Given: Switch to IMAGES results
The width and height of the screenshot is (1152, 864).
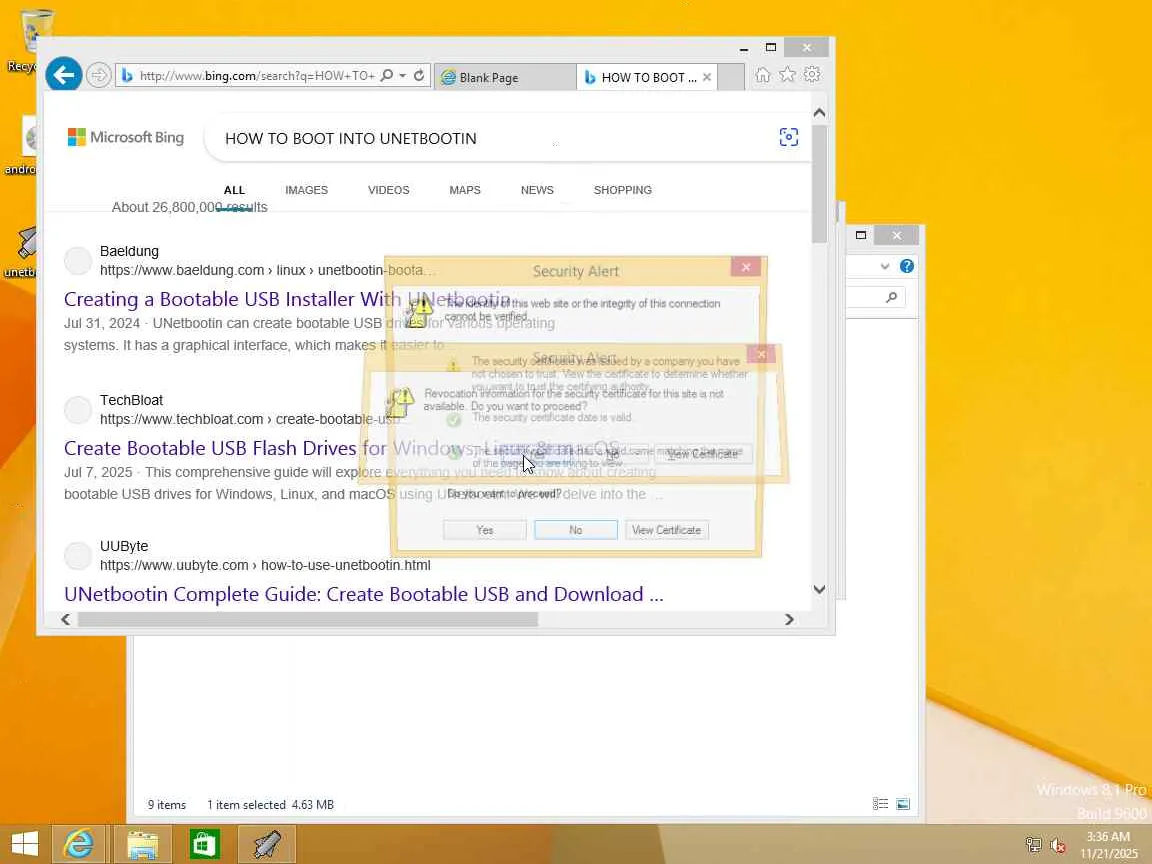Looking at the screenshot, I should (x=306, y=190).
